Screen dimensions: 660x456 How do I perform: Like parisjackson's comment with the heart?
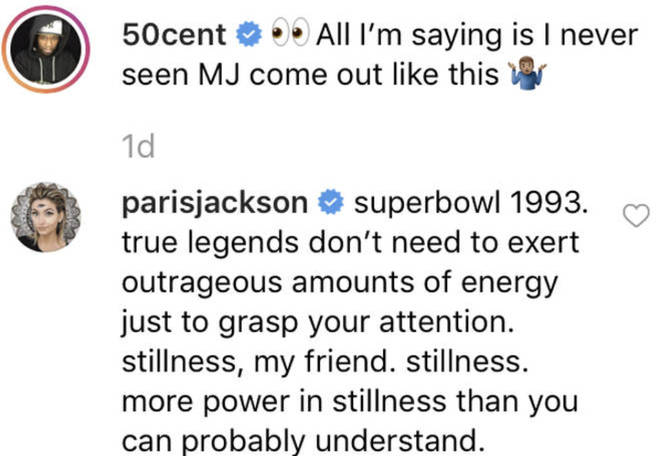pyautogui.click(x=636, y=215)
